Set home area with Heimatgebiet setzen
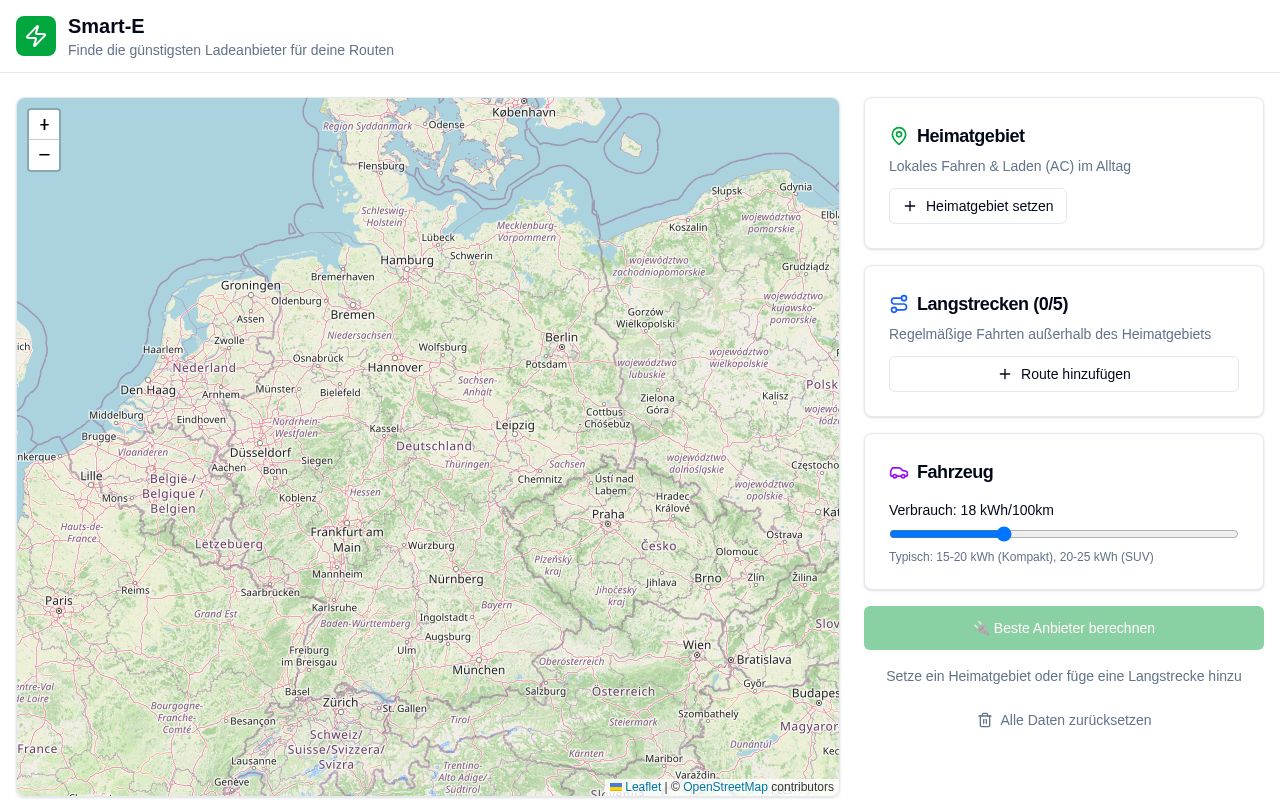The width and height of the screenshot is (1280, 800). point(978,206)
